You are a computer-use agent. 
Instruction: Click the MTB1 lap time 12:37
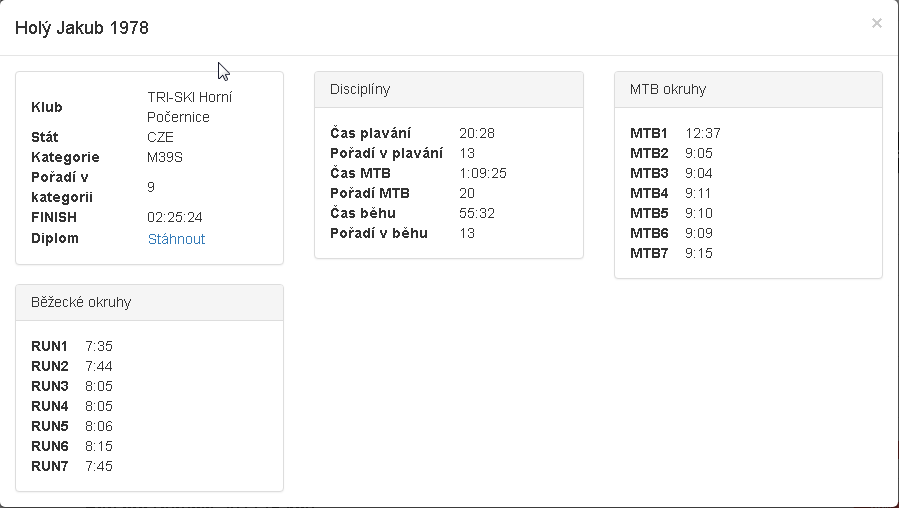tap(702, 133)
